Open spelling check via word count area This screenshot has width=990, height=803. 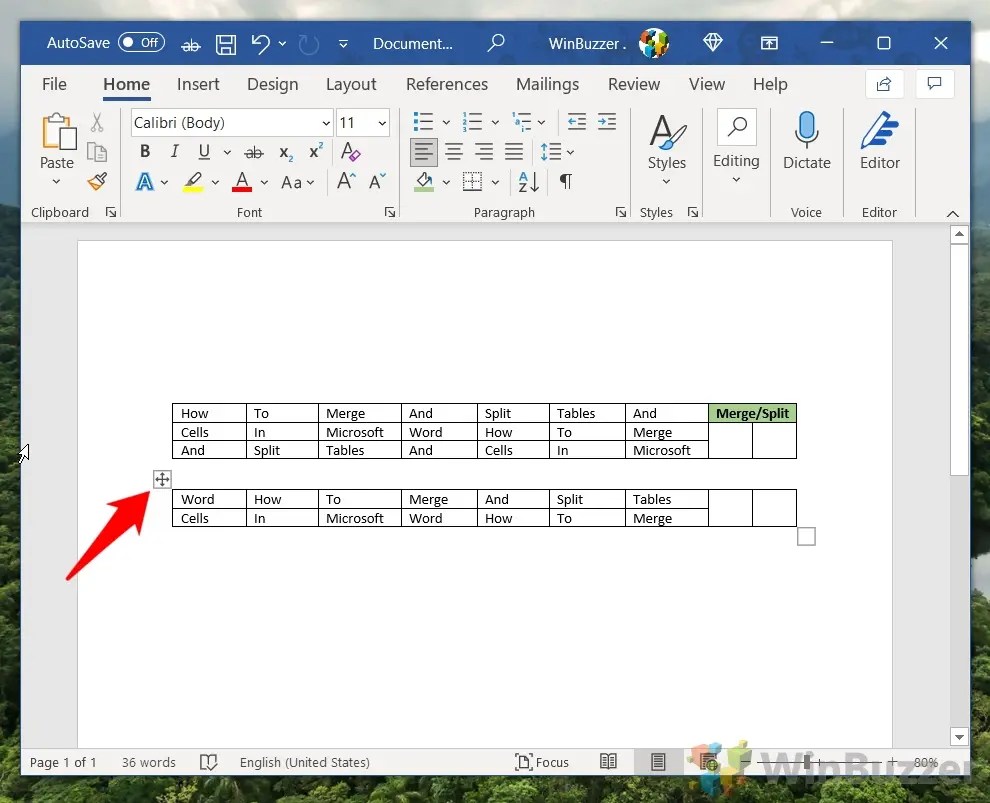tap(209, 762)
